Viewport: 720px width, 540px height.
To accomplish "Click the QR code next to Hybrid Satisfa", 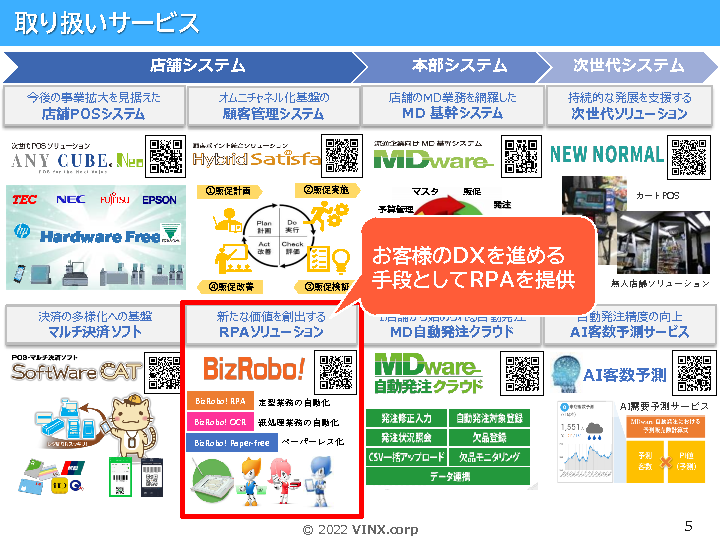I will tap(342, 156).
